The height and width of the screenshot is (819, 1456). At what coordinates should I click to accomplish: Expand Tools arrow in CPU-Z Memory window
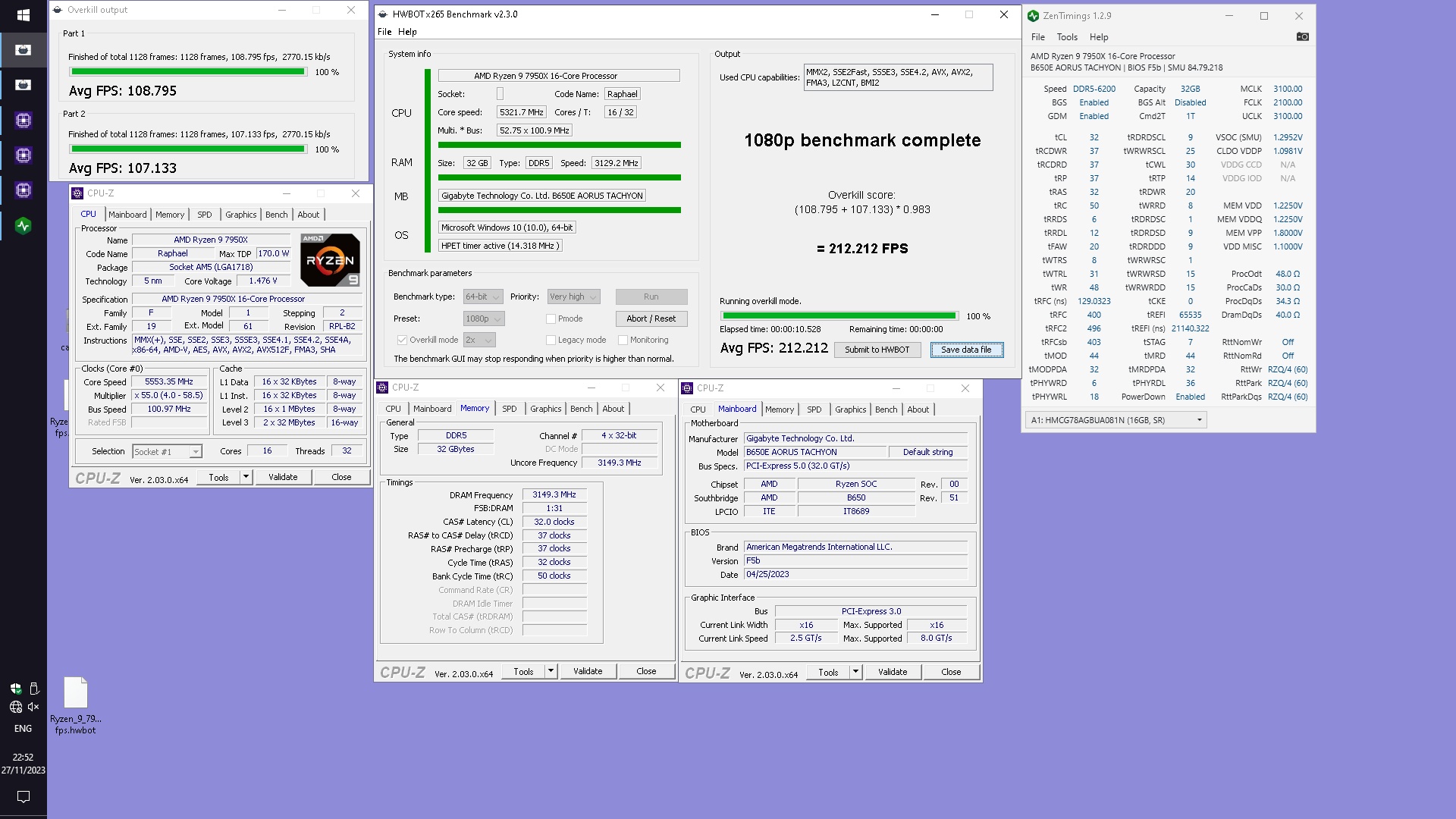(551, 671)
